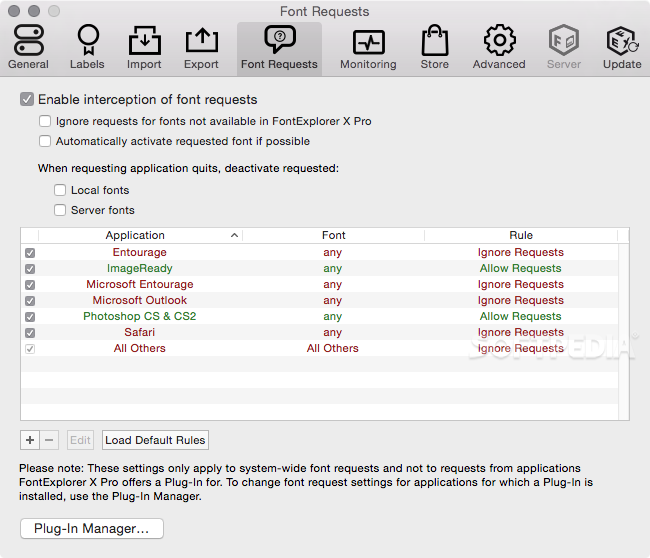Open the Monitoring preferences pane
Viewport: 650px width, 558px height.
(368, 47)
